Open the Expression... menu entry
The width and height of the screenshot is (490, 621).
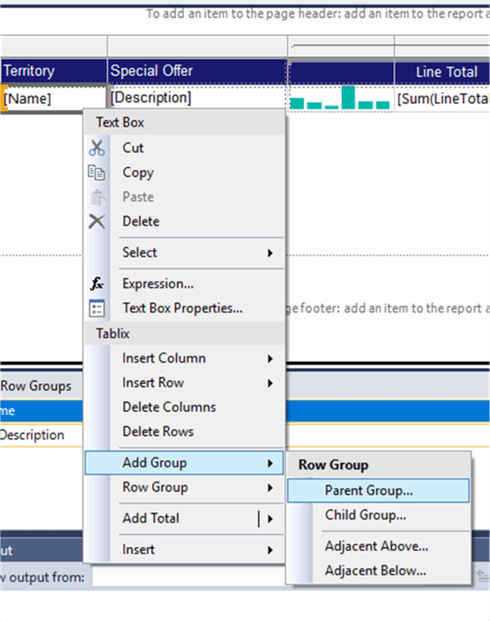[x=185, y=284]
